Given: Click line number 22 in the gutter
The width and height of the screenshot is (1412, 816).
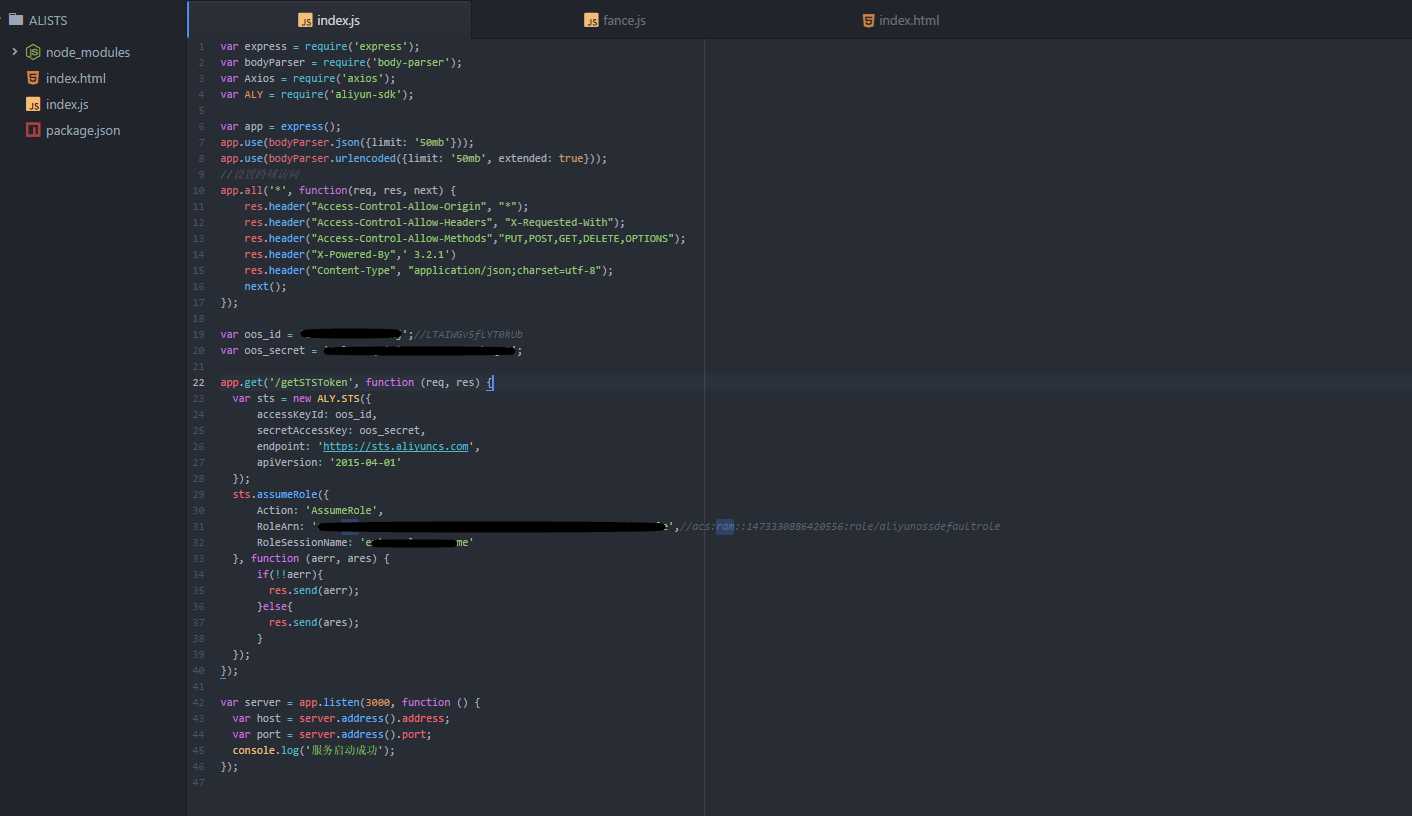Looking at the screenshot, I should pos(198,382).
